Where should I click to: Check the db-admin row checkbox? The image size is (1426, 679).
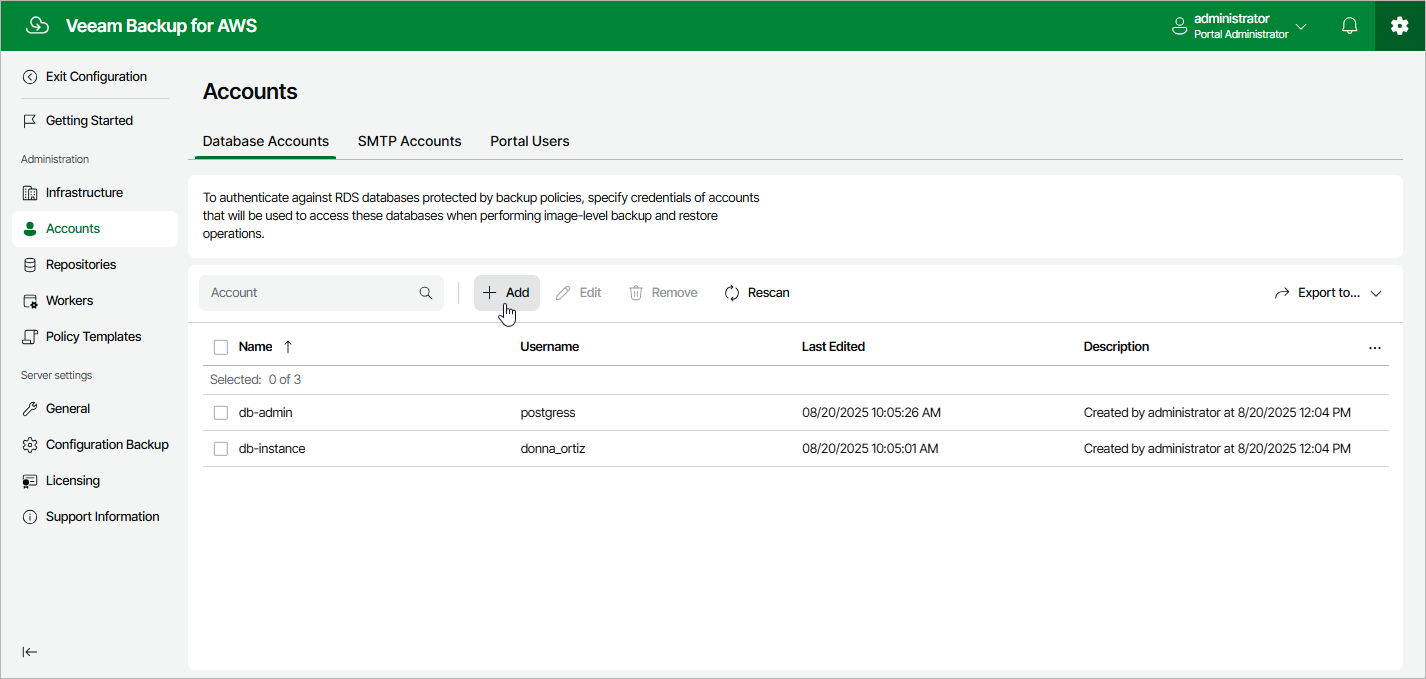(x=221, y=413)
